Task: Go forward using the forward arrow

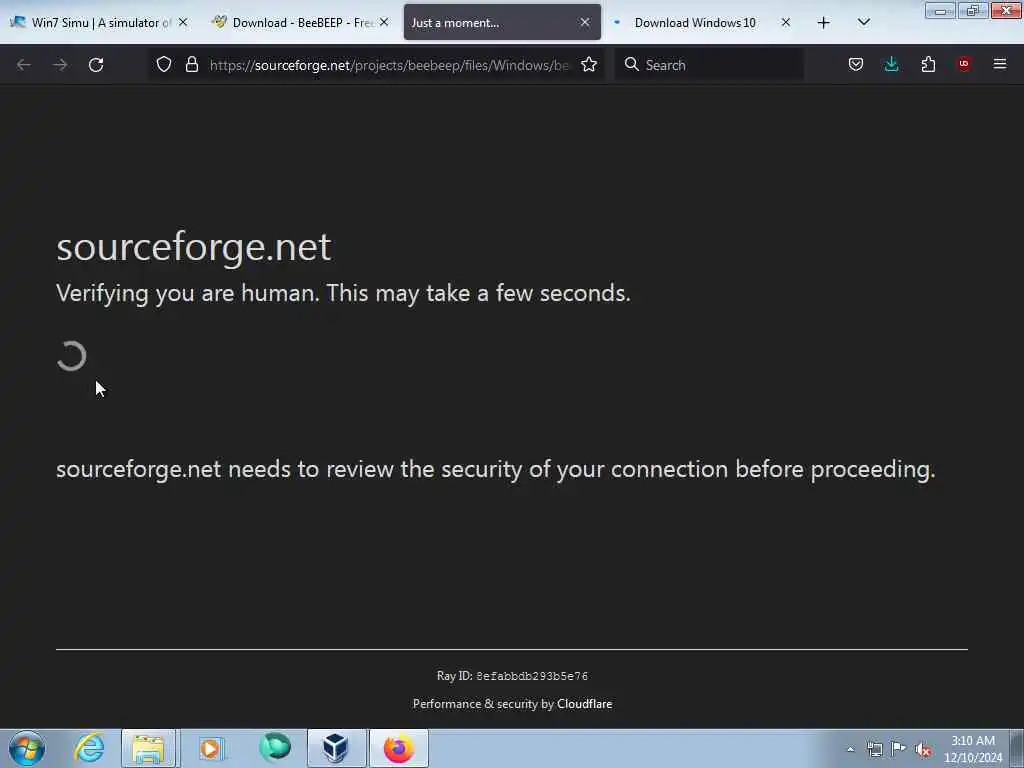Action: pos(60,65)
